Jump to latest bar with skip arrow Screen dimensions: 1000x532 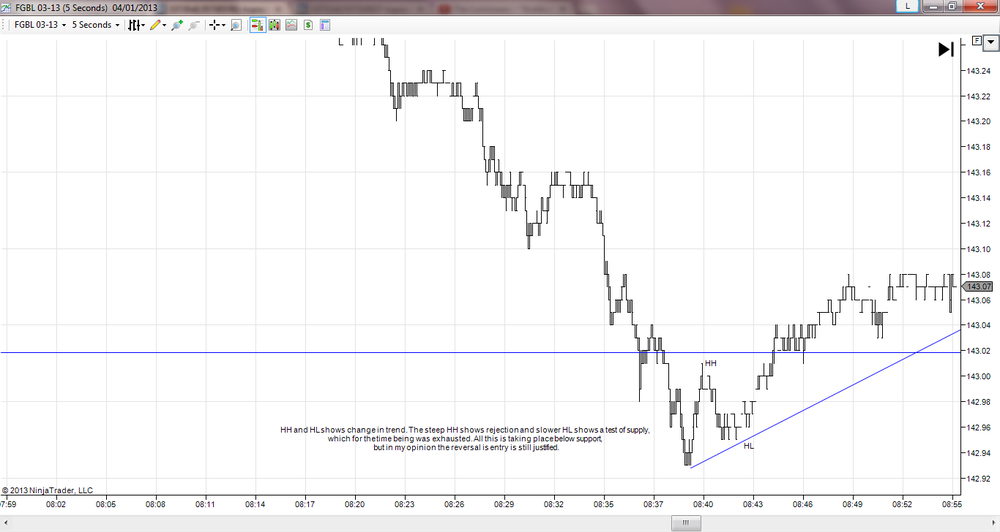tap(946, 49)
